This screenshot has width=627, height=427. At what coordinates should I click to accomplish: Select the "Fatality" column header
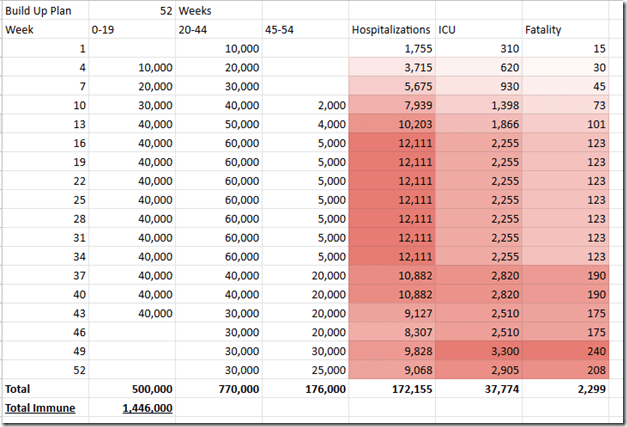point(542,30)
